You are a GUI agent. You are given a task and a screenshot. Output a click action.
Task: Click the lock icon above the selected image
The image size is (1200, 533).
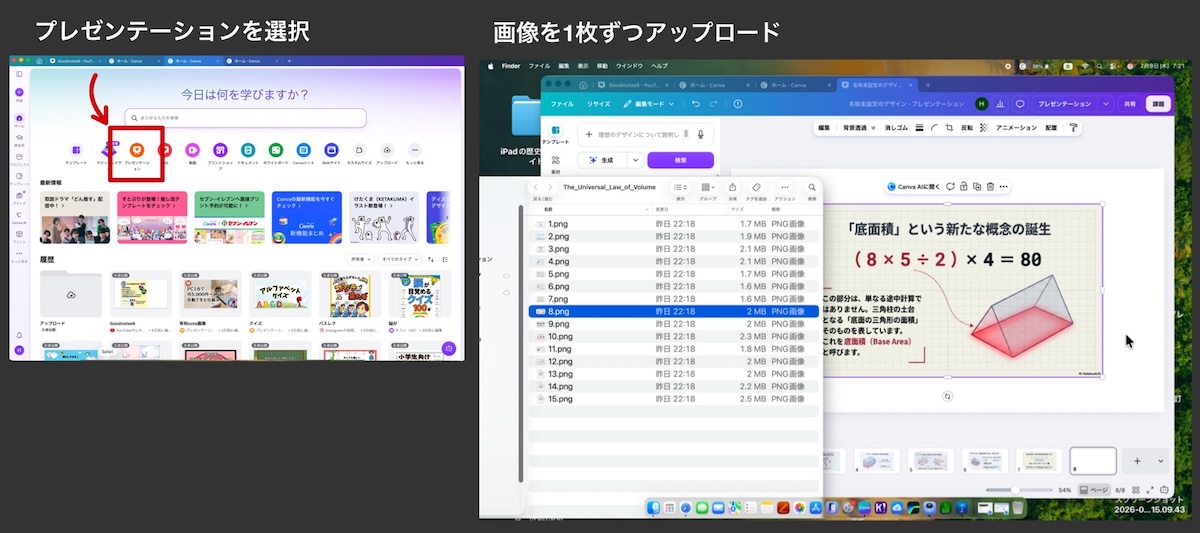963,186
